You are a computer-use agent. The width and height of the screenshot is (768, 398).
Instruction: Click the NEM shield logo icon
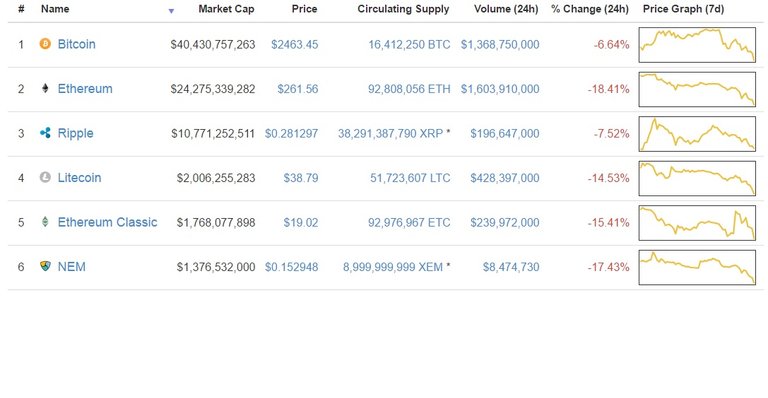[45, 266]
